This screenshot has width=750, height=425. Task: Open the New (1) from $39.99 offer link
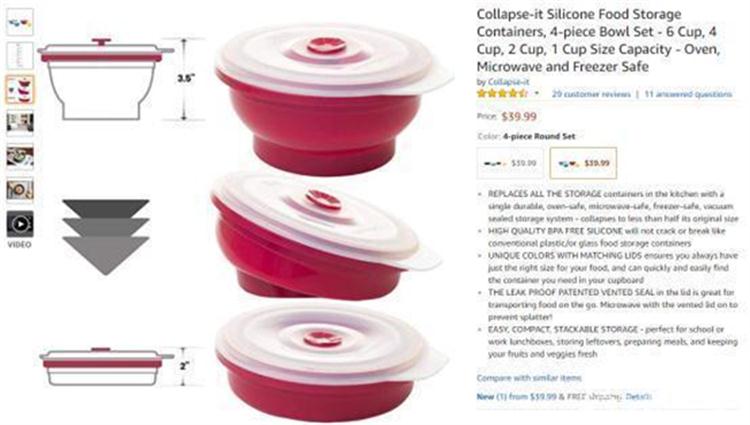tap(517, 396)
